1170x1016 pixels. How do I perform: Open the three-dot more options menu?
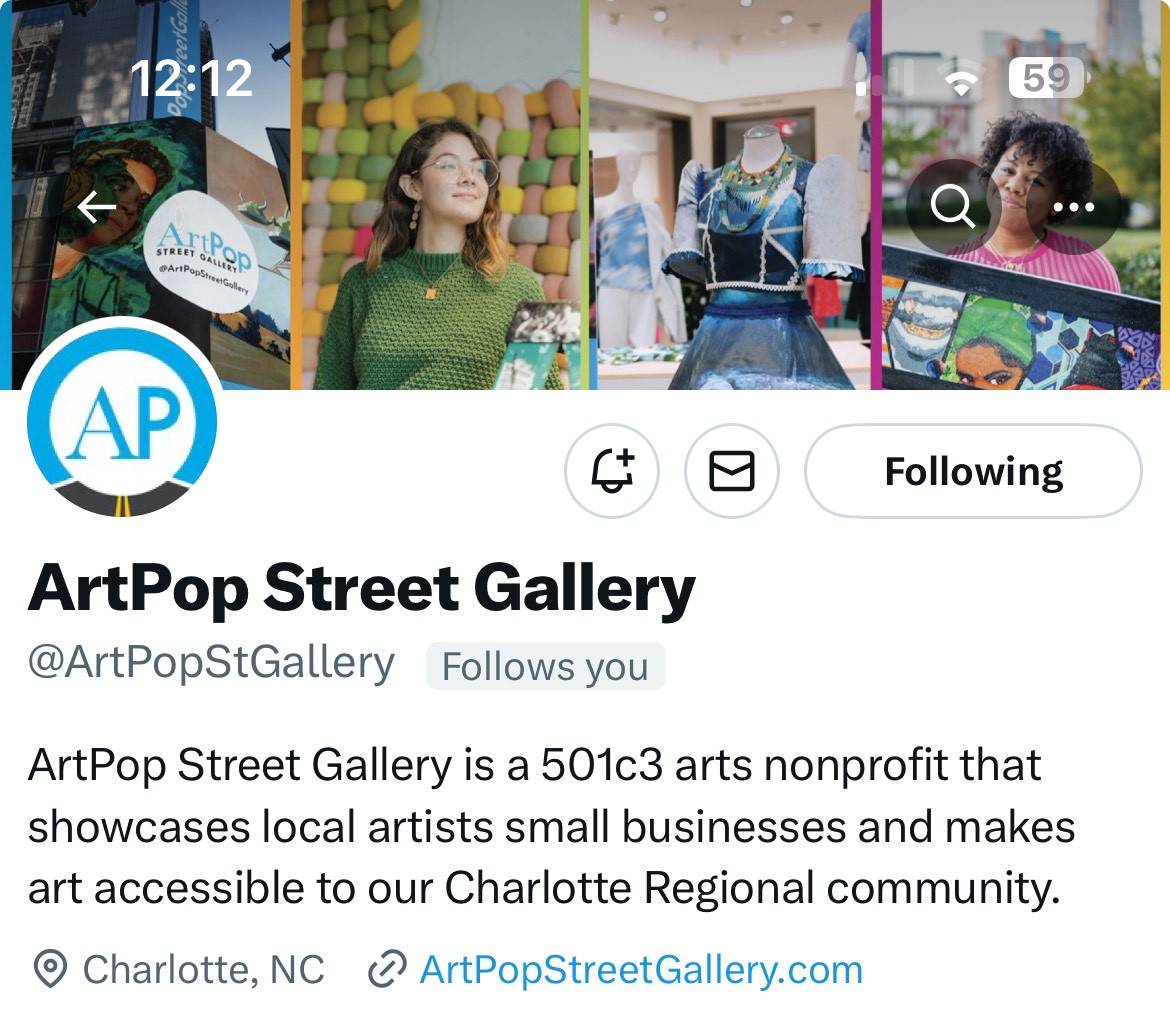1073,207
